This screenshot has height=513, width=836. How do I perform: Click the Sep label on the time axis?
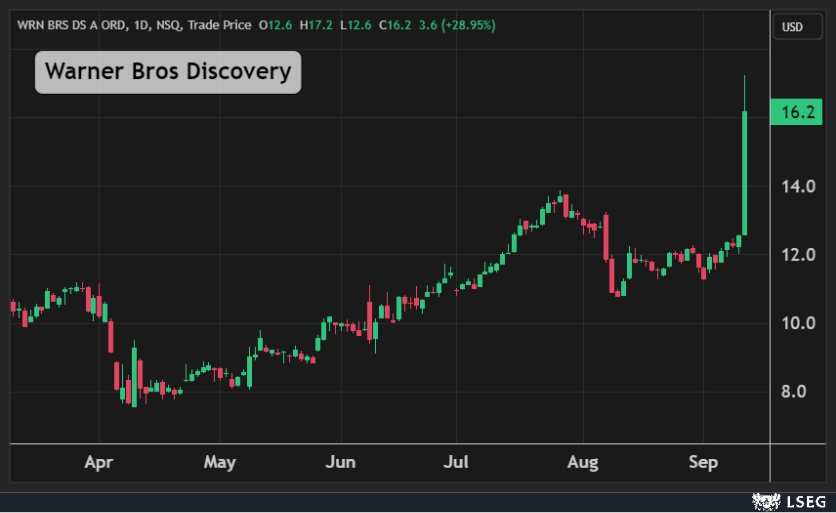[703, 462]
